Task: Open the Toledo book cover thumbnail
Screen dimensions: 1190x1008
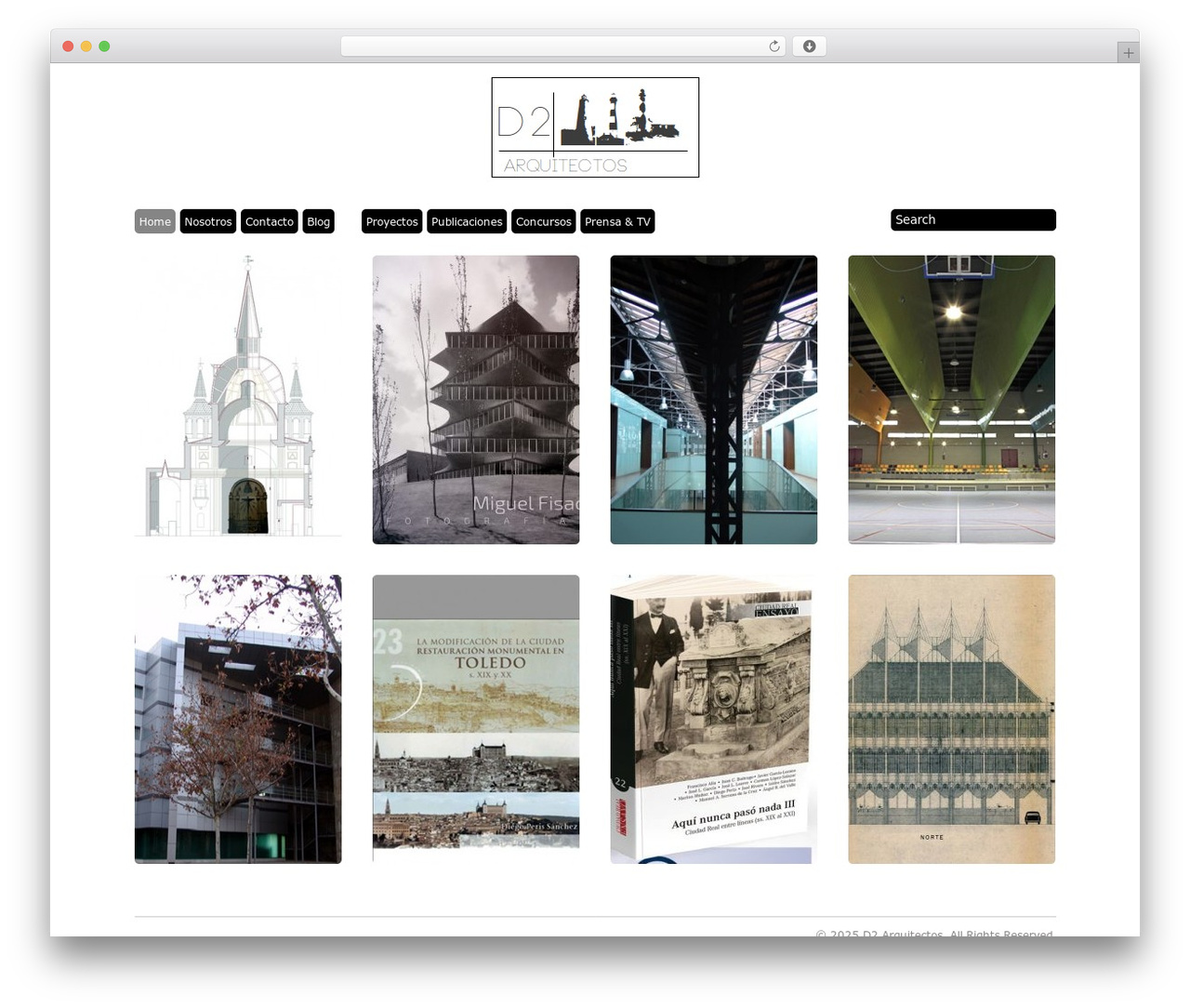Action: pyautogui.click(x=476, y=719)
